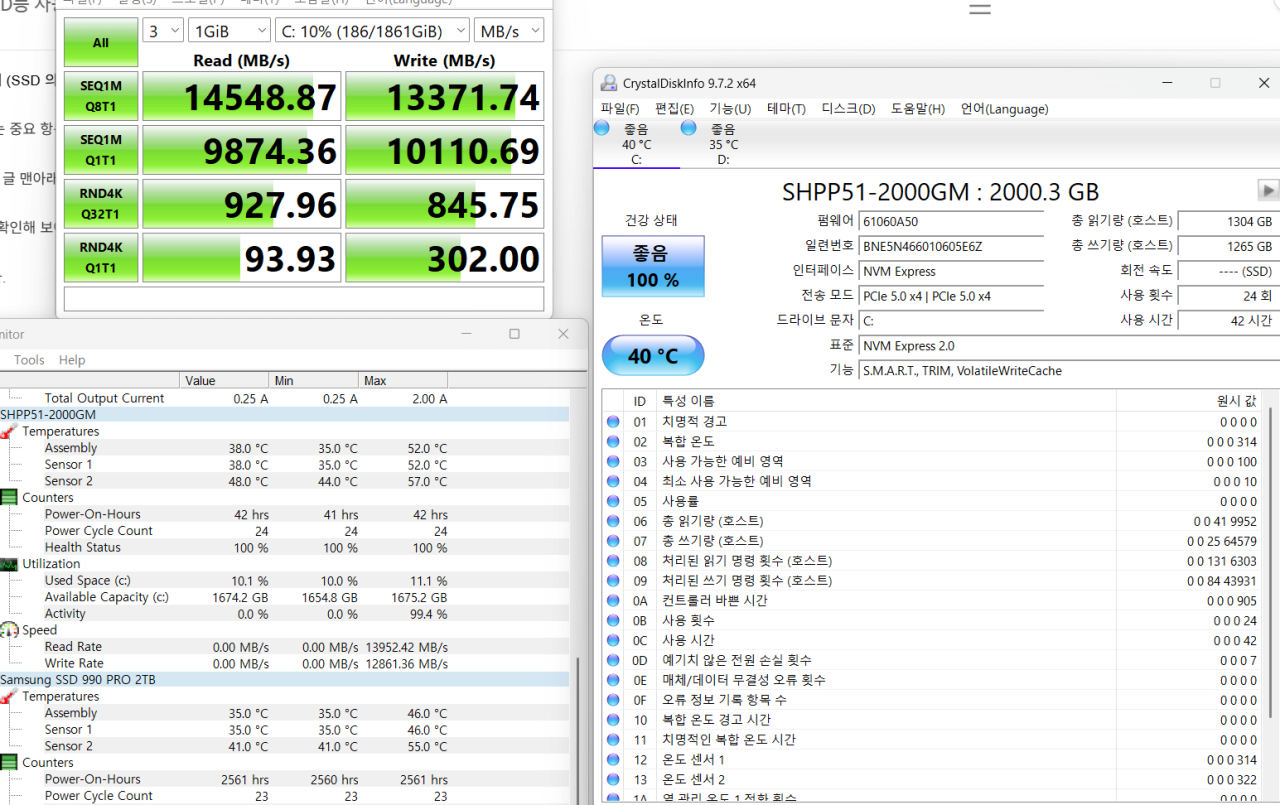Image resolution: width=1280 pixels, height=805 pixels.
Task: Start the SEQ1M Q1T1 test
Action: [101, 150]
